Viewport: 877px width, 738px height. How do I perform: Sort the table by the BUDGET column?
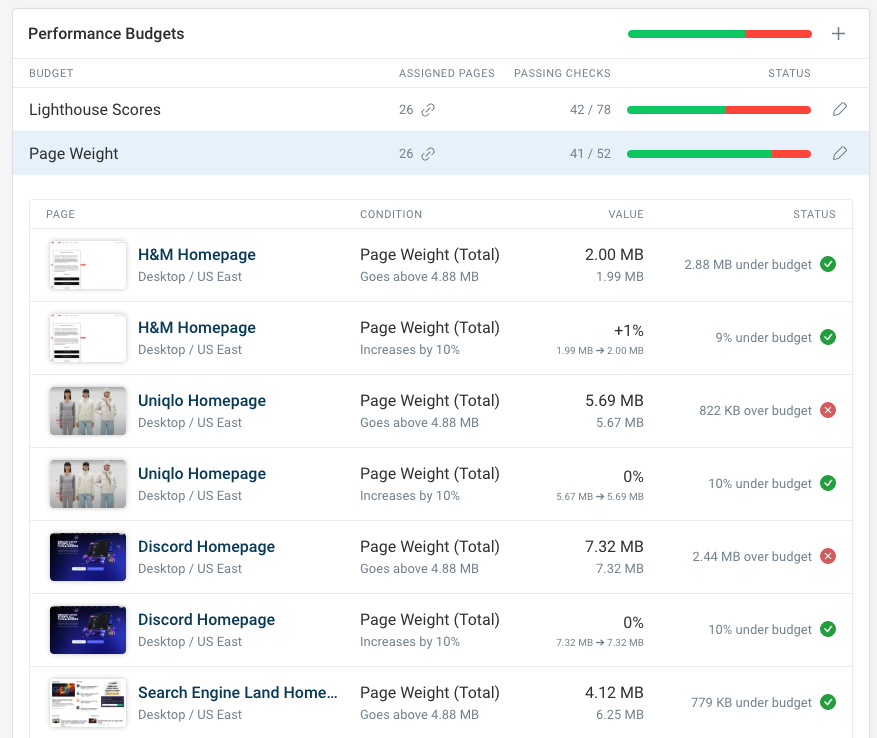[x=51, y=73]
